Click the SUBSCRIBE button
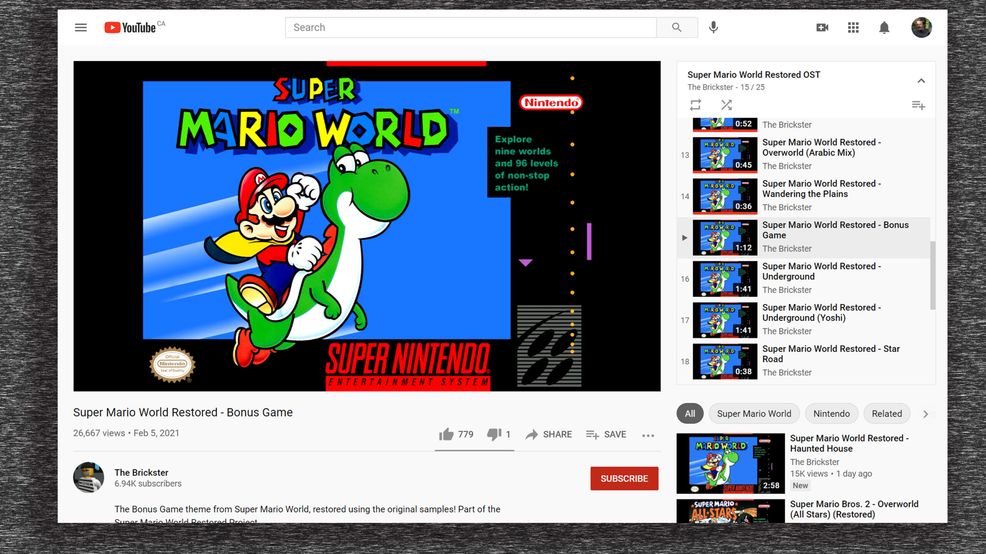The width and height of the screenshot is (986, 554). click(624, 479)
